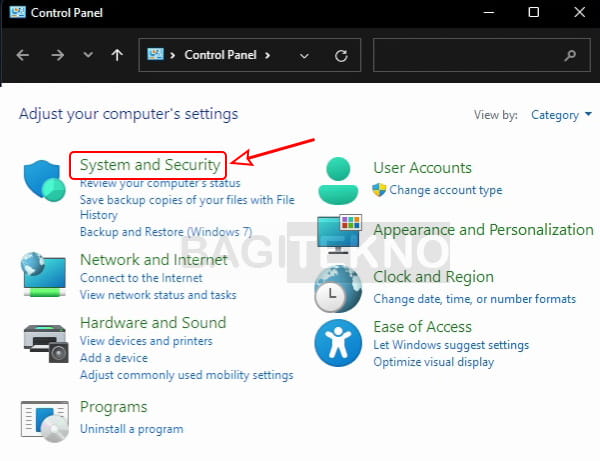The width and height of the screenshot is (600, 461).
Task: Click inside the Search Control Panel field
Action: (x=481, y=55)
